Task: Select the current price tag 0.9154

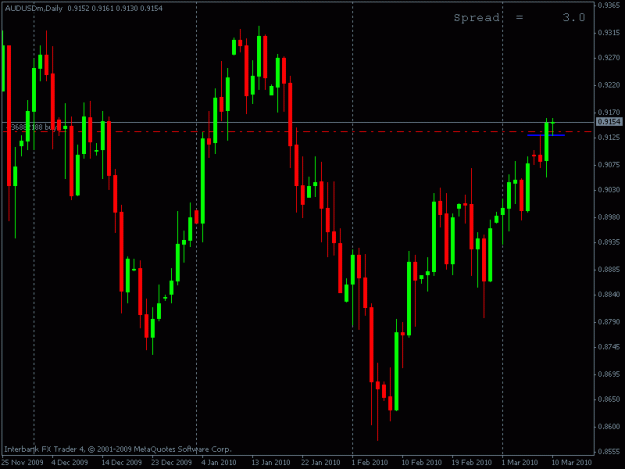Action: 609,122
